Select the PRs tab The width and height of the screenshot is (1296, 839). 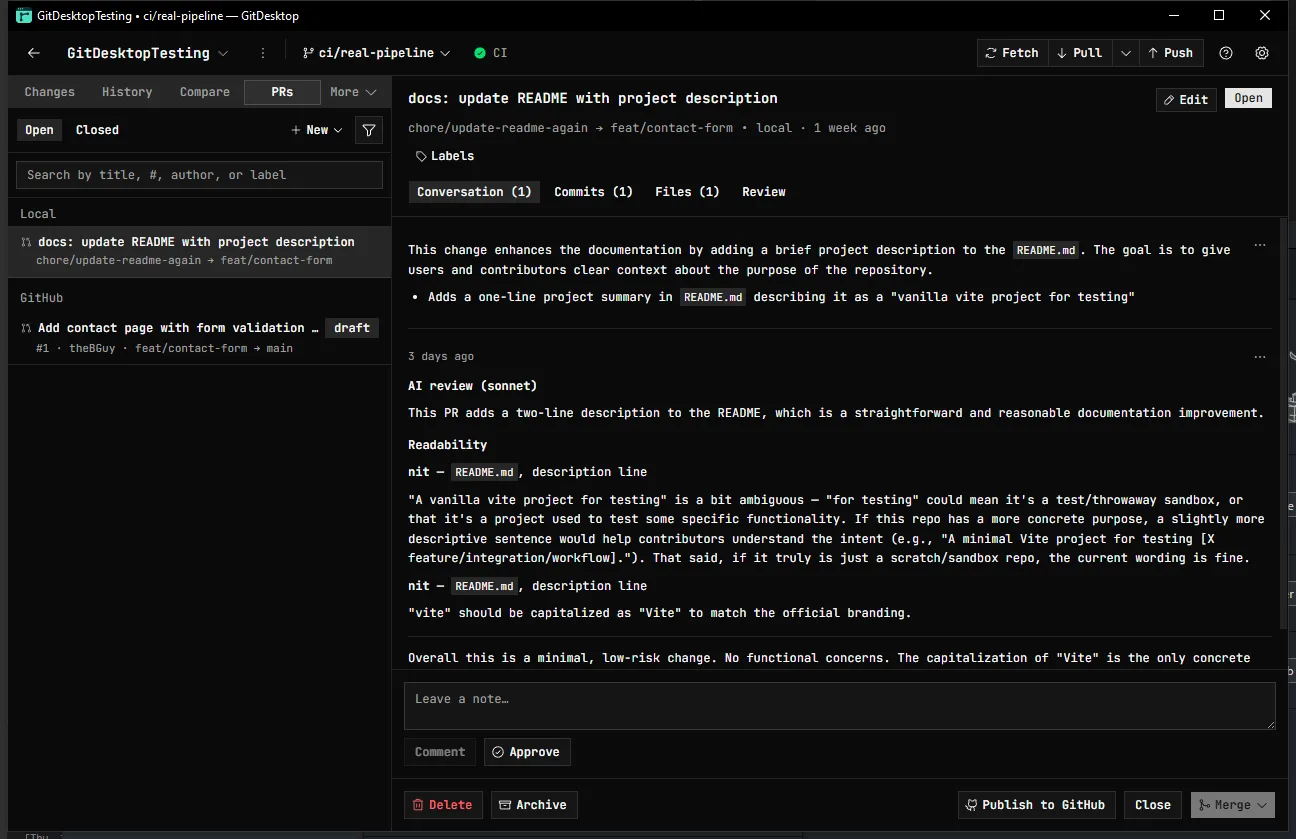coord(282,92)
